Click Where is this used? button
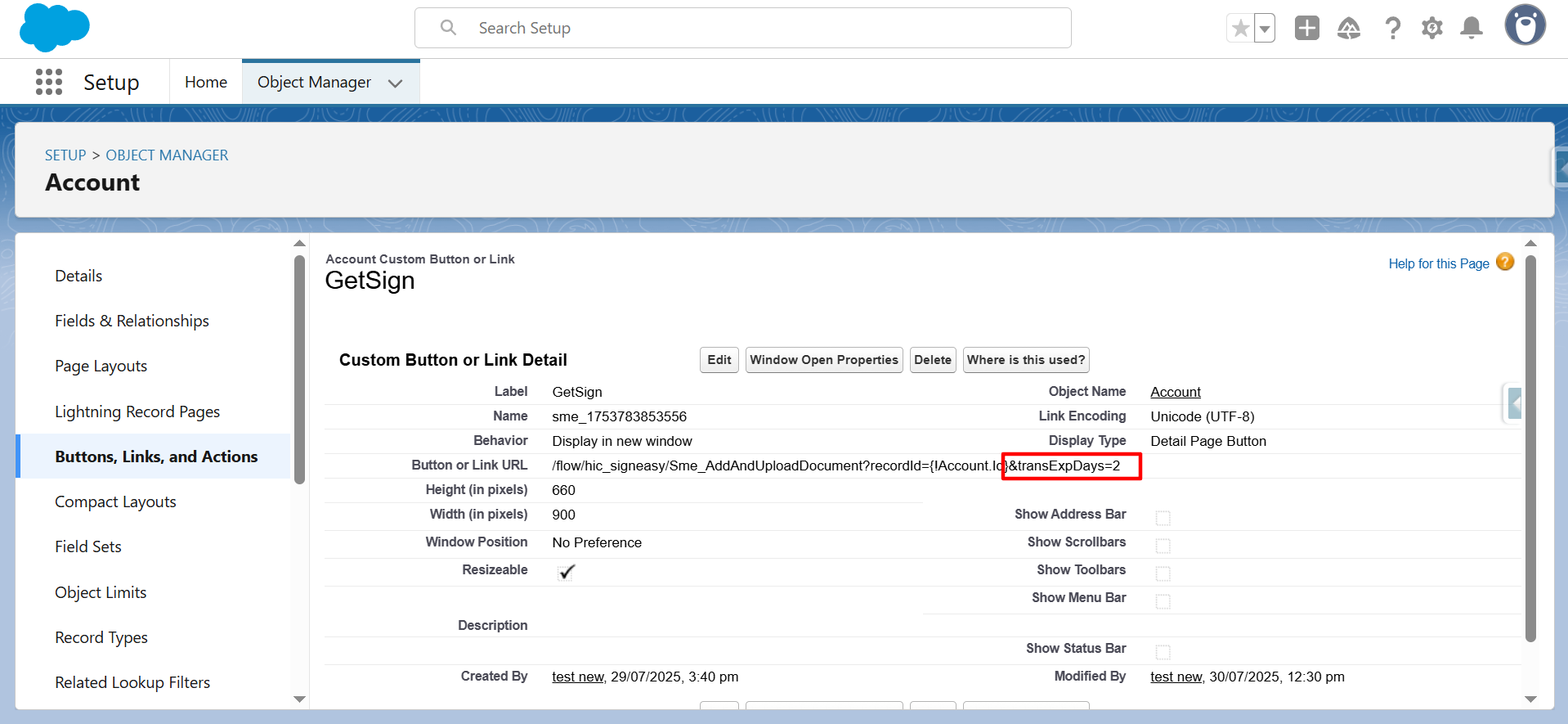The image size is (1568, 724). point(1026,360)
